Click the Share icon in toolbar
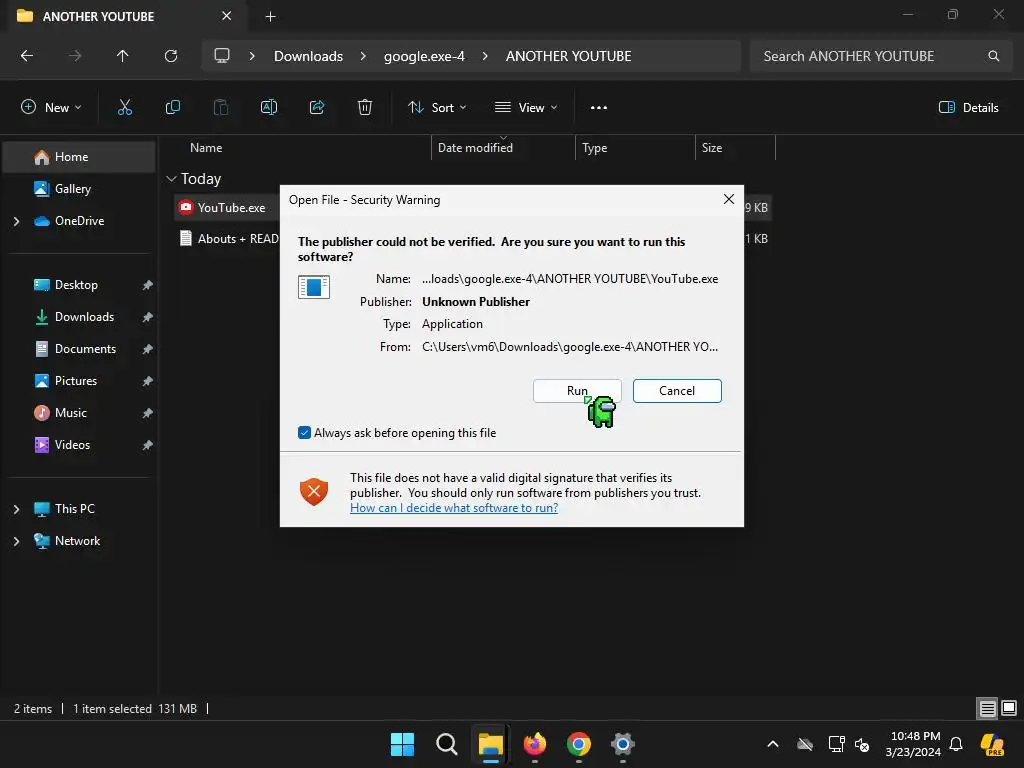The width and height of the screenshot is (1024, 768). tap(317, 108)
